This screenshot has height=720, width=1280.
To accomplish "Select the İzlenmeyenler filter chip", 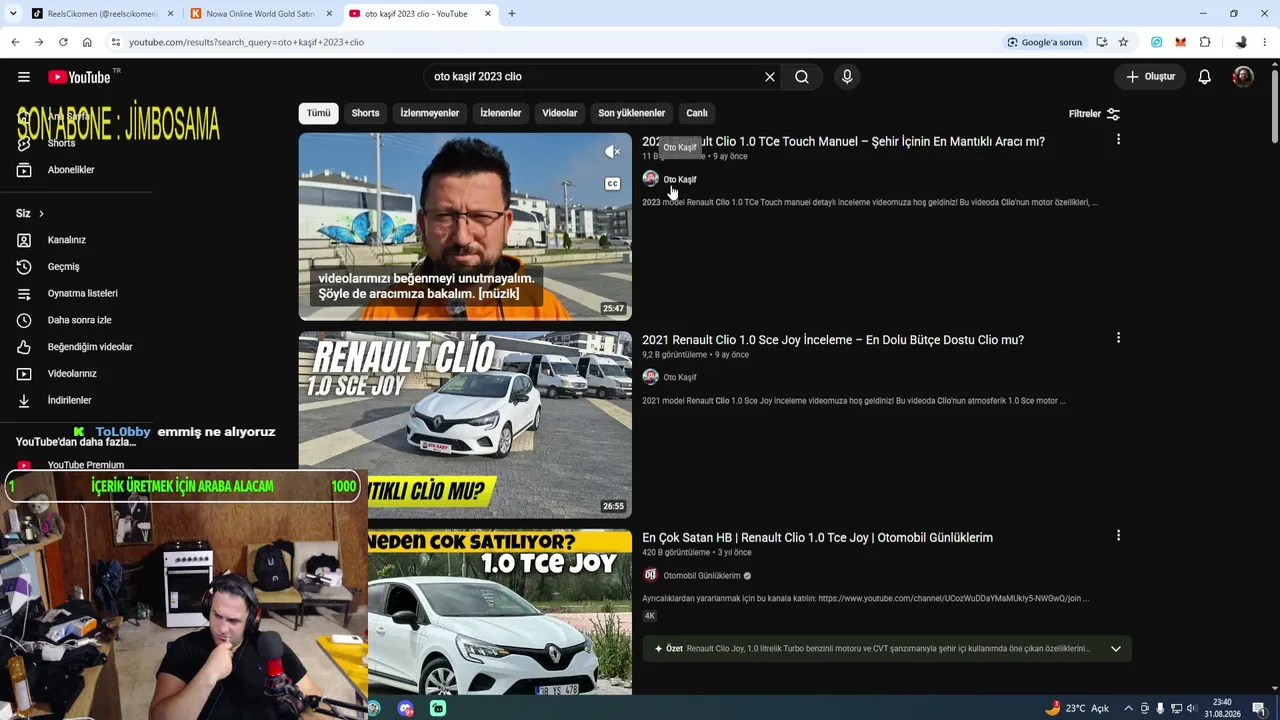I will [430, 113].
